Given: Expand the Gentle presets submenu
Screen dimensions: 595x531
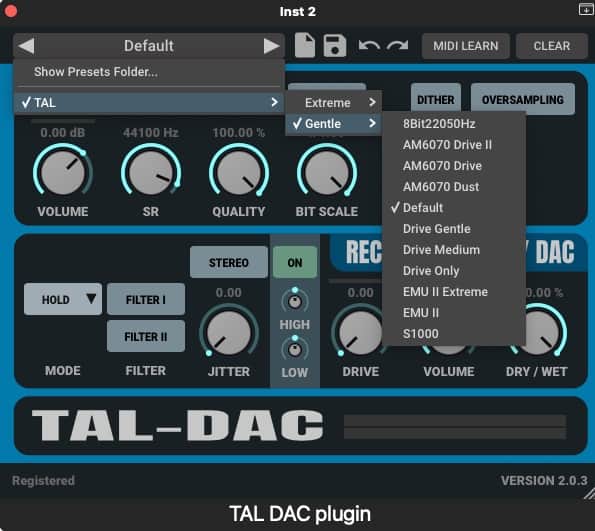Looking at the screenshot, I should [x=333, y=123].
